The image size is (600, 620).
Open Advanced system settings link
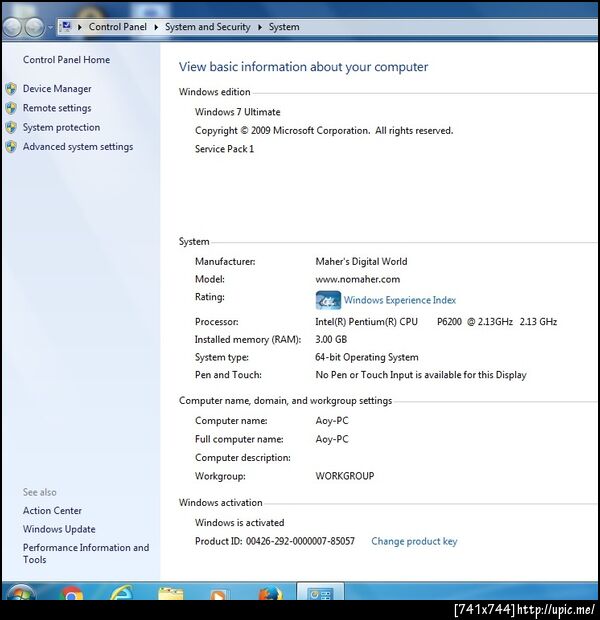pos(78,147)
